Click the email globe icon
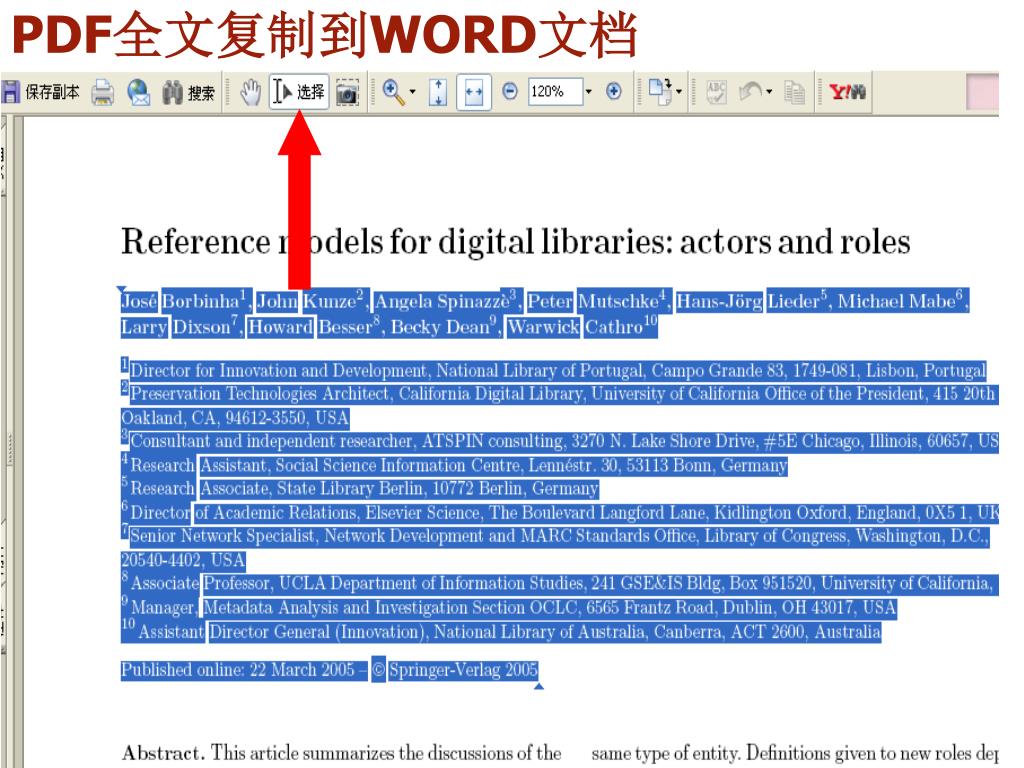1024x768 pixels. point(138,92)
